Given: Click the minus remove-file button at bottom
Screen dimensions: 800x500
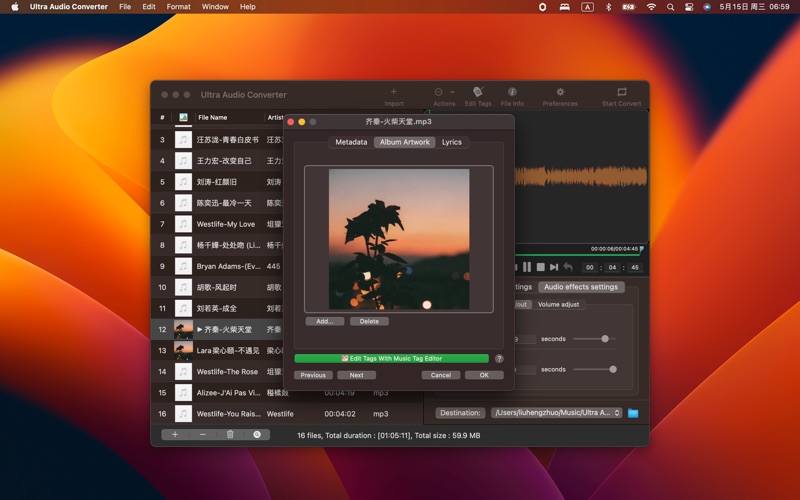Looking at the screenshot, I should pos(203,435).
